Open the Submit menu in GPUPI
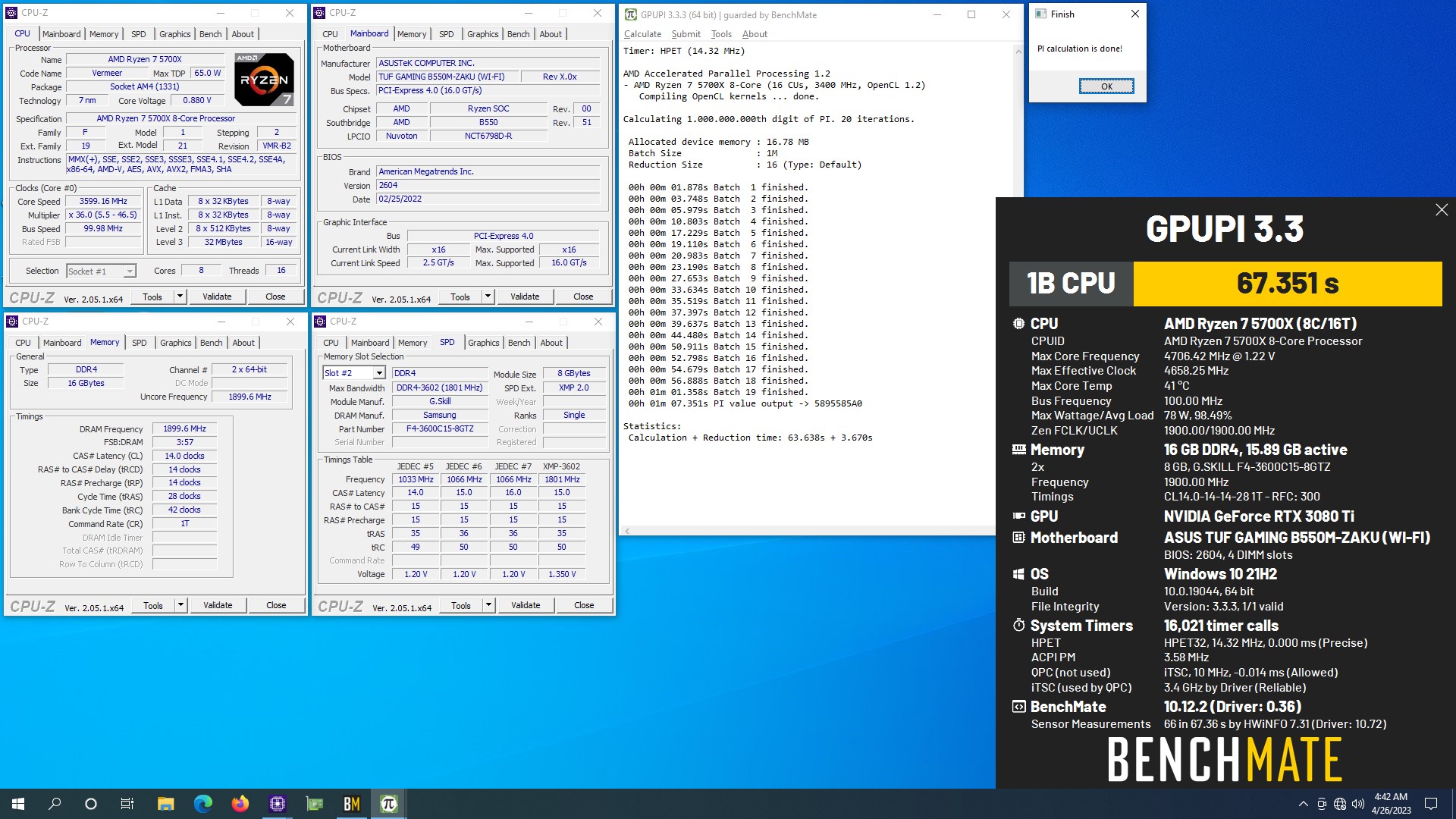Screen dimensions: 1456x819 pos(686,34)
